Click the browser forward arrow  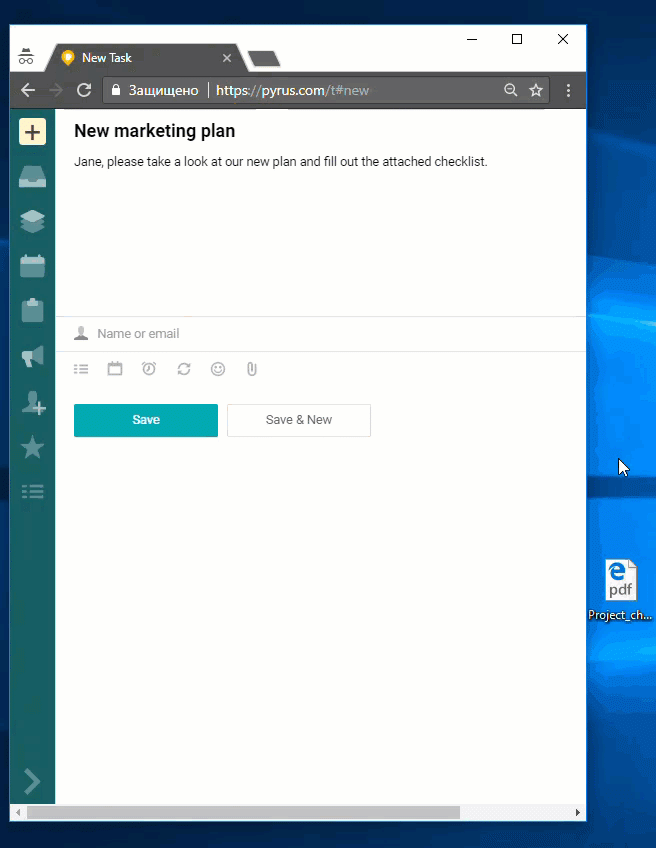[56, 90]
